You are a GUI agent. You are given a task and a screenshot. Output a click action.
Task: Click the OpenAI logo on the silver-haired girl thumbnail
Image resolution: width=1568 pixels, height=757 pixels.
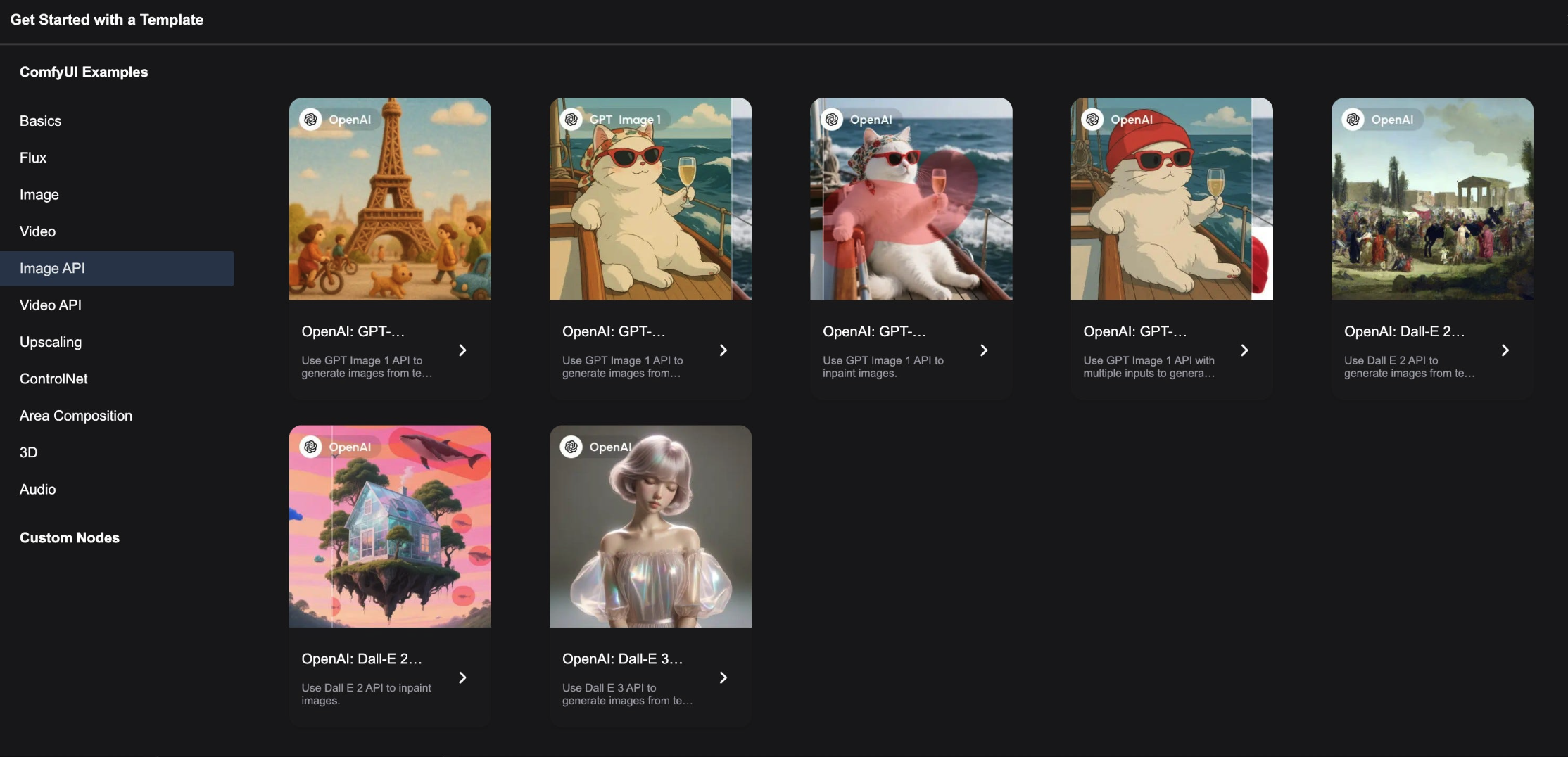[x=571, y=447]
